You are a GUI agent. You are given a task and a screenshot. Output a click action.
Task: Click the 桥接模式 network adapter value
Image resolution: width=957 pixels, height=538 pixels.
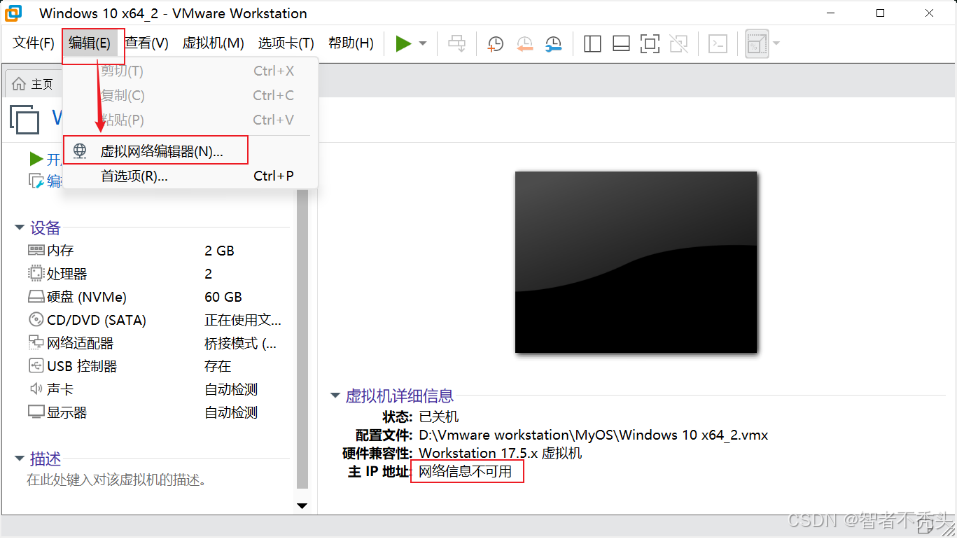pyautogui.click(x=240, y=344)
